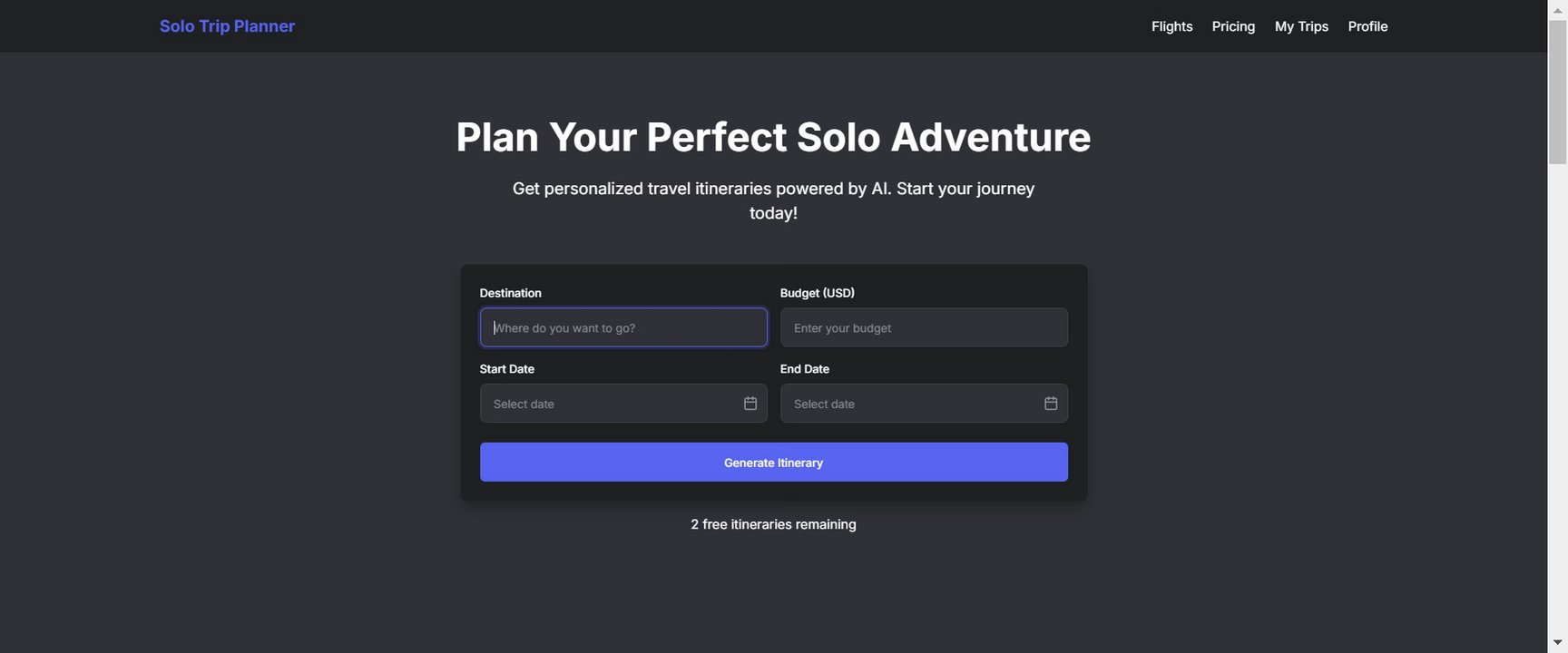Click the End Date label

pyautogui.click(x=804, y=369)
